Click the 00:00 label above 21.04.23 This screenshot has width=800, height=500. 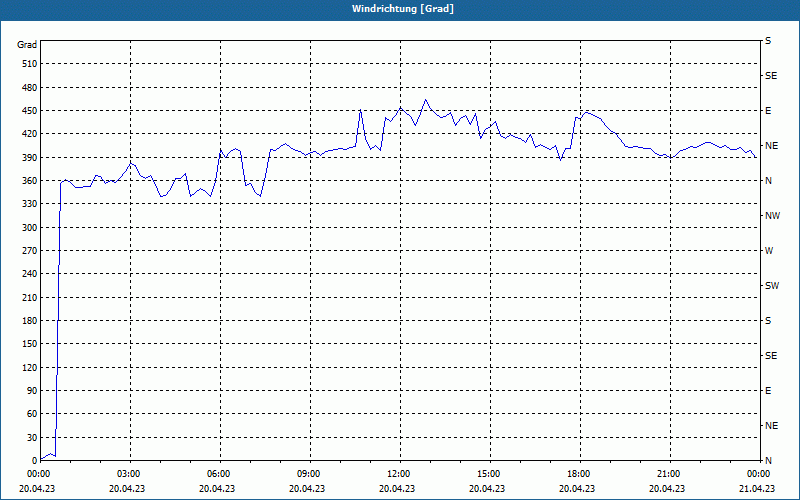click(x=757, y=474)
